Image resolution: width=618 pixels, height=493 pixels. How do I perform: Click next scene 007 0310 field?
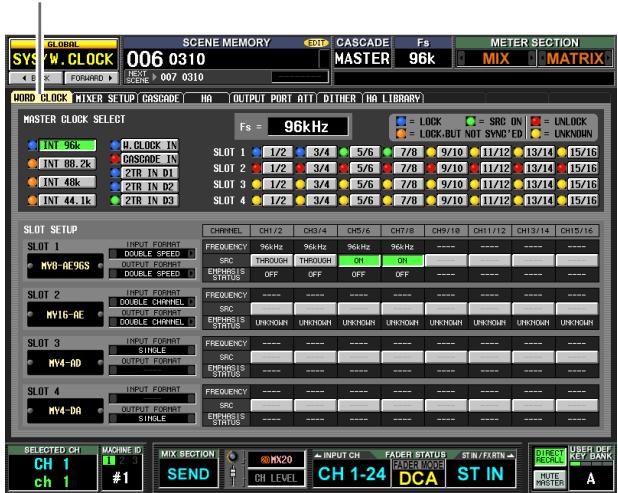pos(181,77)
